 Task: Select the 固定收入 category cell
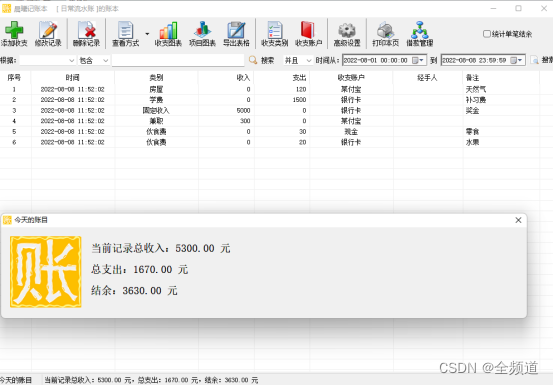[156, 111]
